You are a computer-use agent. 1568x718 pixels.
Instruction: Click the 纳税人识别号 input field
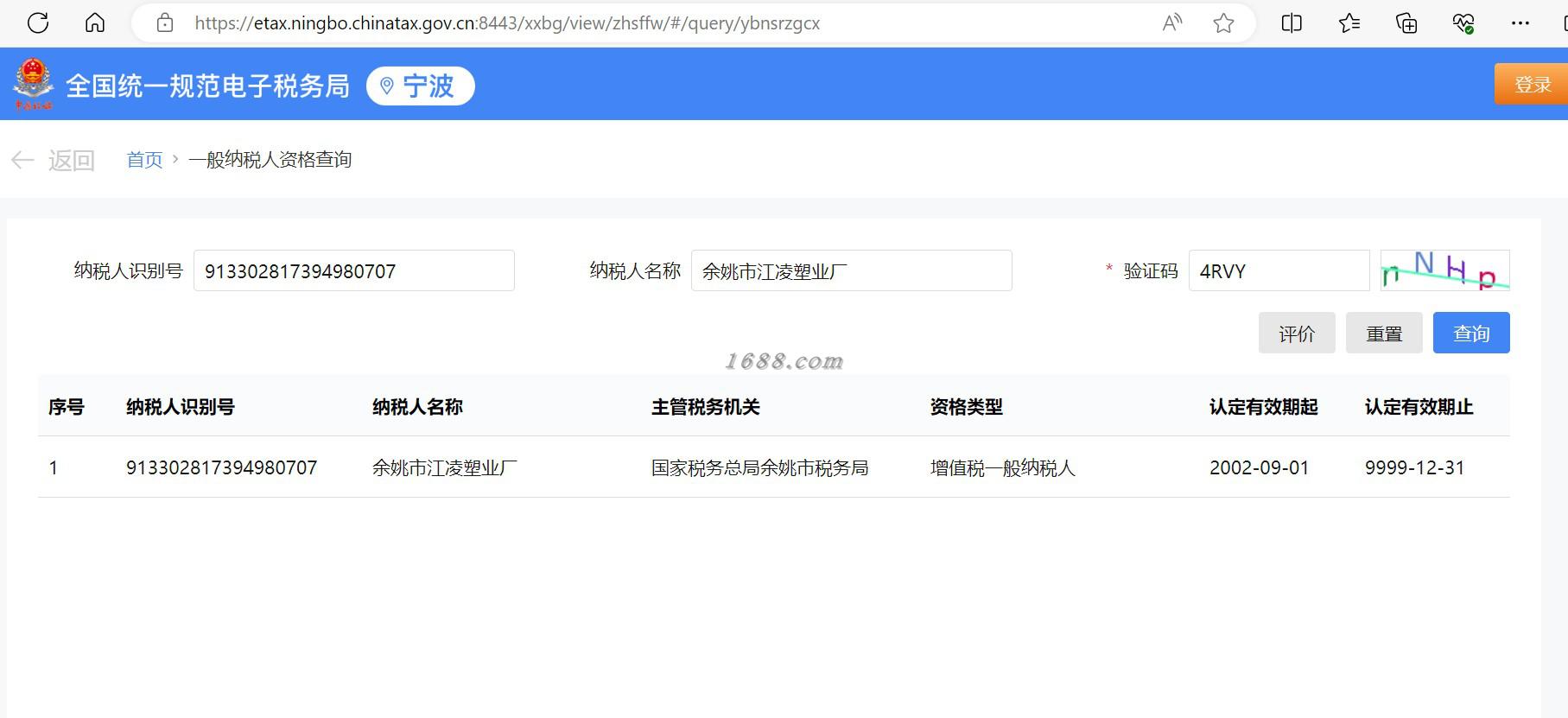click(354, 270)
